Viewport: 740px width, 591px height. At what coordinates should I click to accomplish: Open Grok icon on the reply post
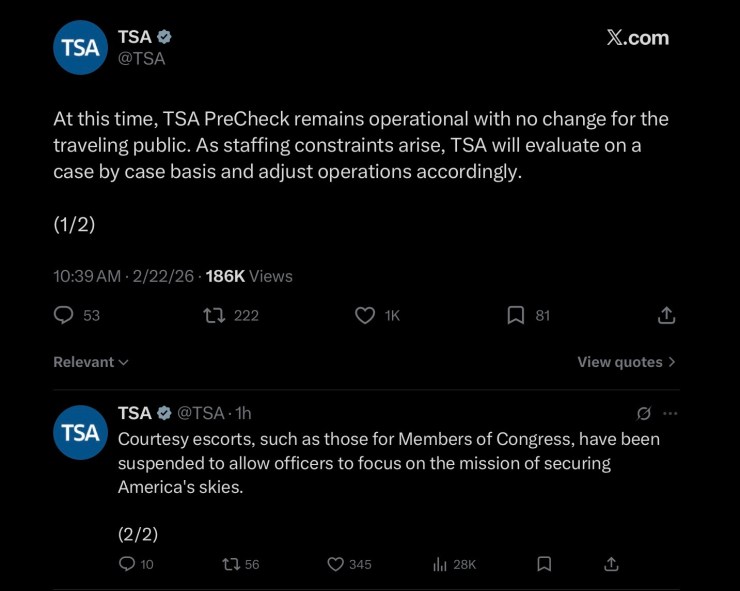(x=645, y=413)
